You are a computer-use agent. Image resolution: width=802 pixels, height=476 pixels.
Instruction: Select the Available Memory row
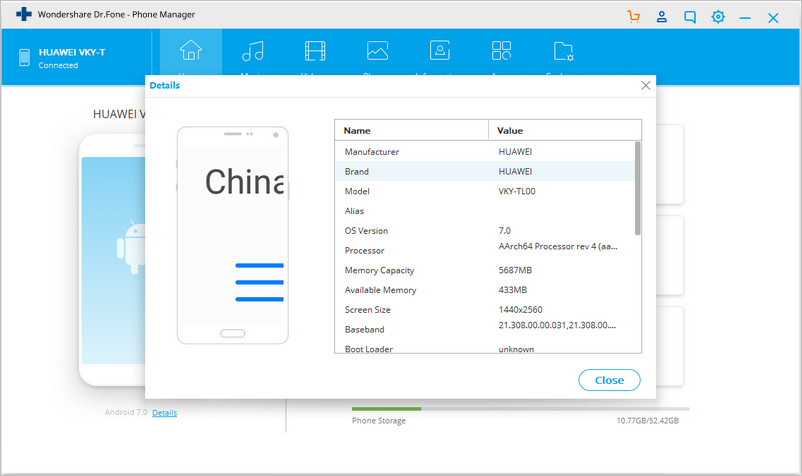coord(485,290)
